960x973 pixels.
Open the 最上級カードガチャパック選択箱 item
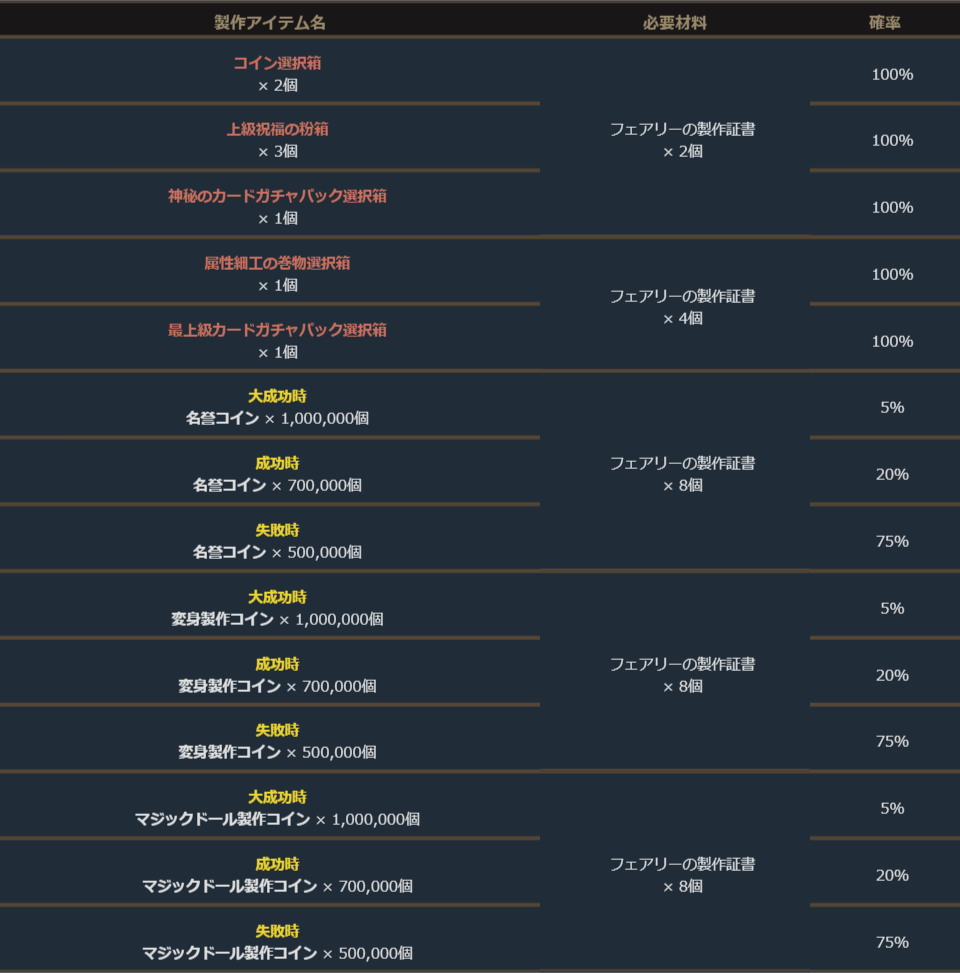point(277,330)
